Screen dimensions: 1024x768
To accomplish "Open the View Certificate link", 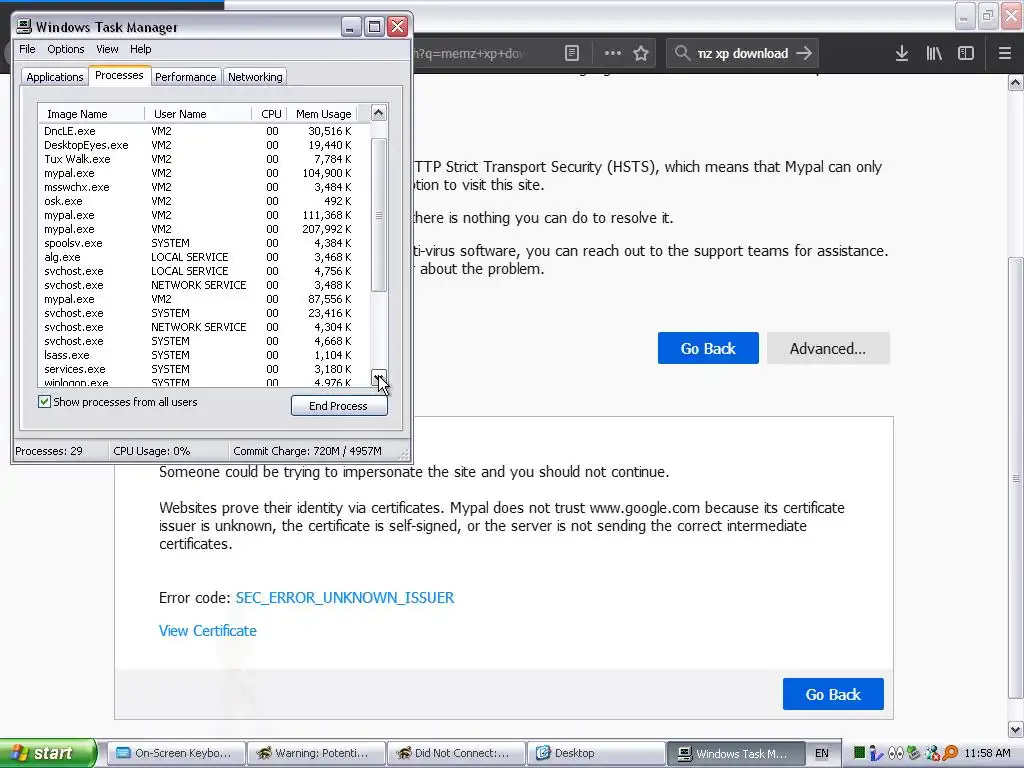I will (208, 631).
